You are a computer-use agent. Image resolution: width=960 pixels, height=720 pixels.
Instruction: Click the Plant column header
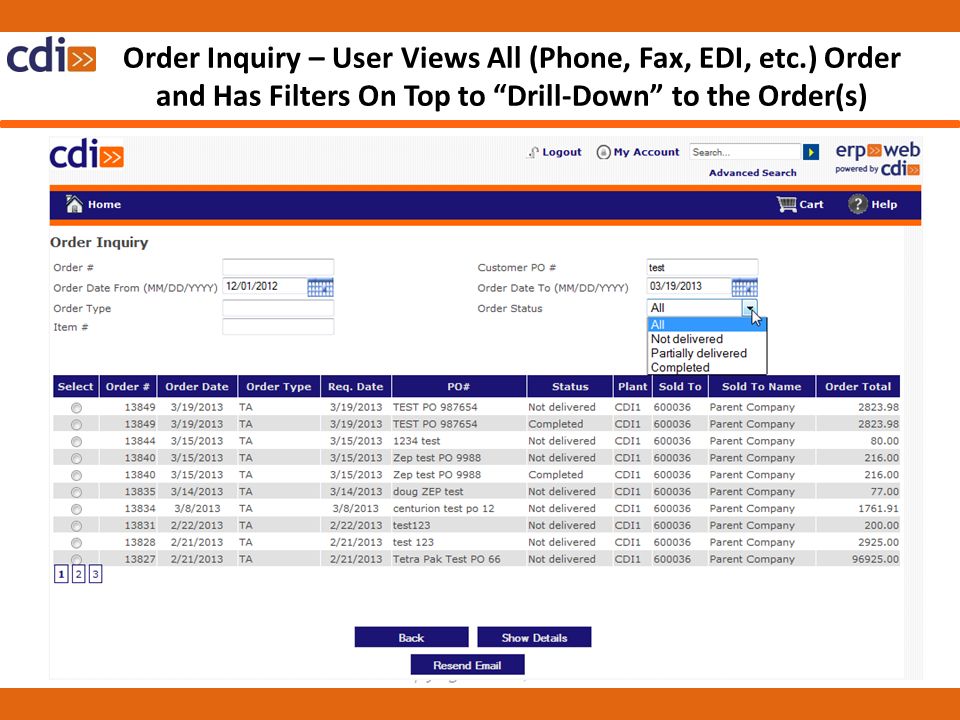(x=632, y=386)
